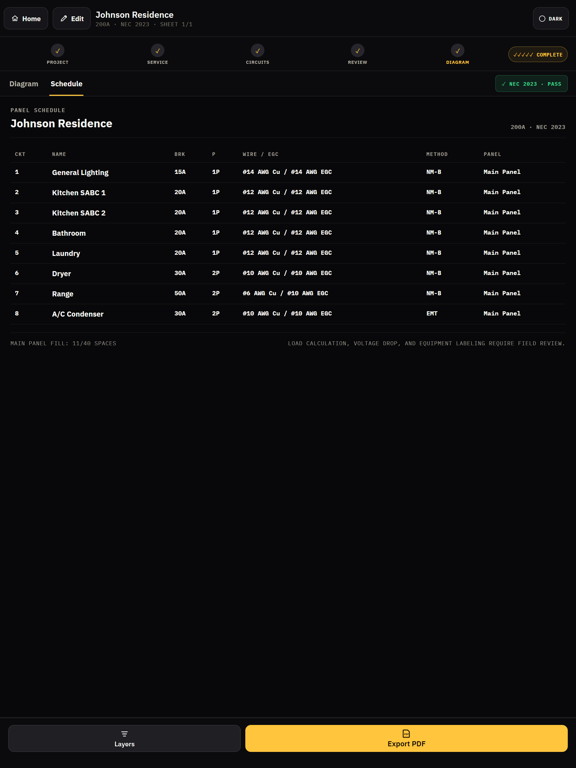
Task: Select the A/C Condenser circuit name
Action: (x=78, y=314)
